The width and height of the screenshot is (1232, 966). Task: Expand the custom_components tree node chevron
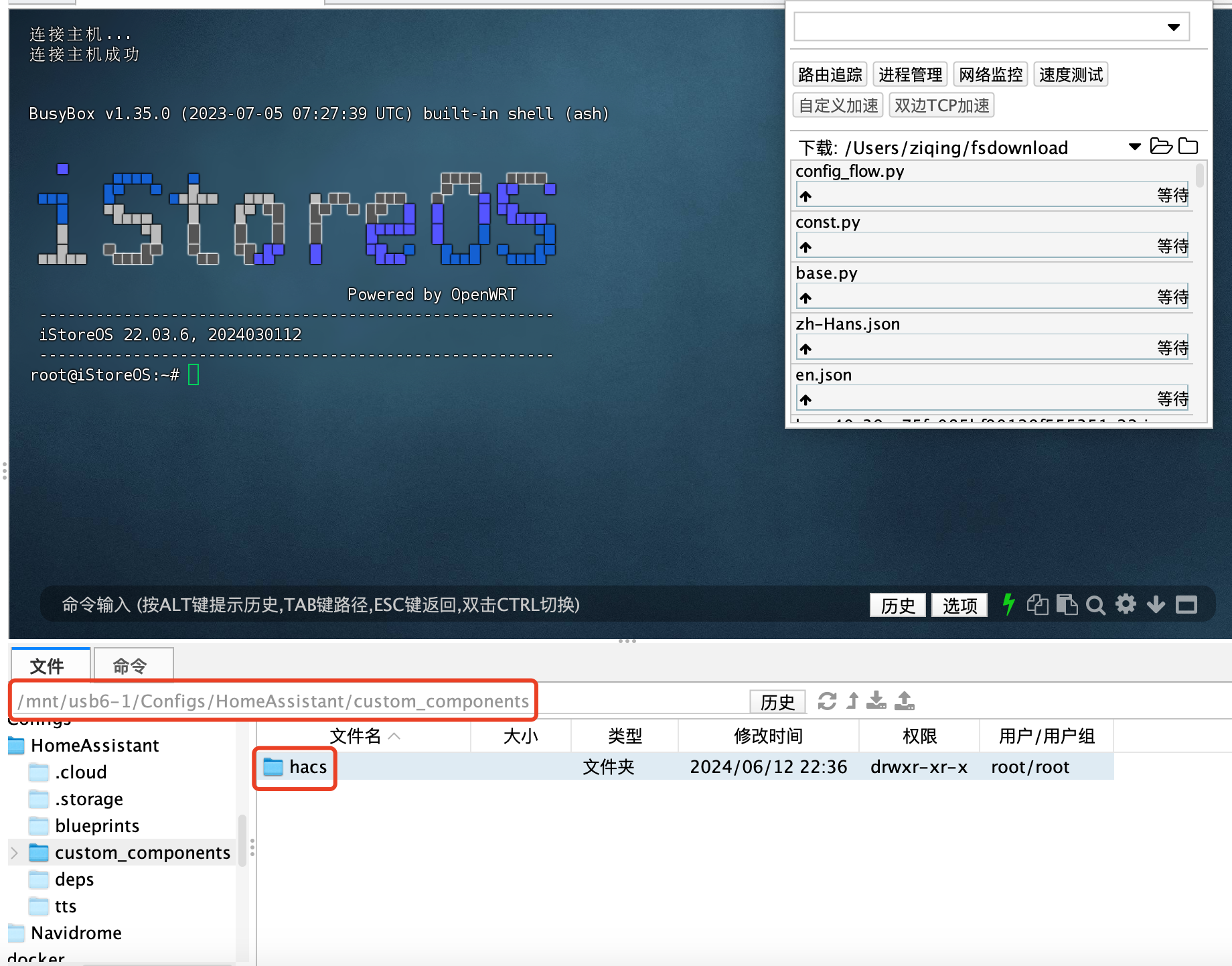click(15, 853)
